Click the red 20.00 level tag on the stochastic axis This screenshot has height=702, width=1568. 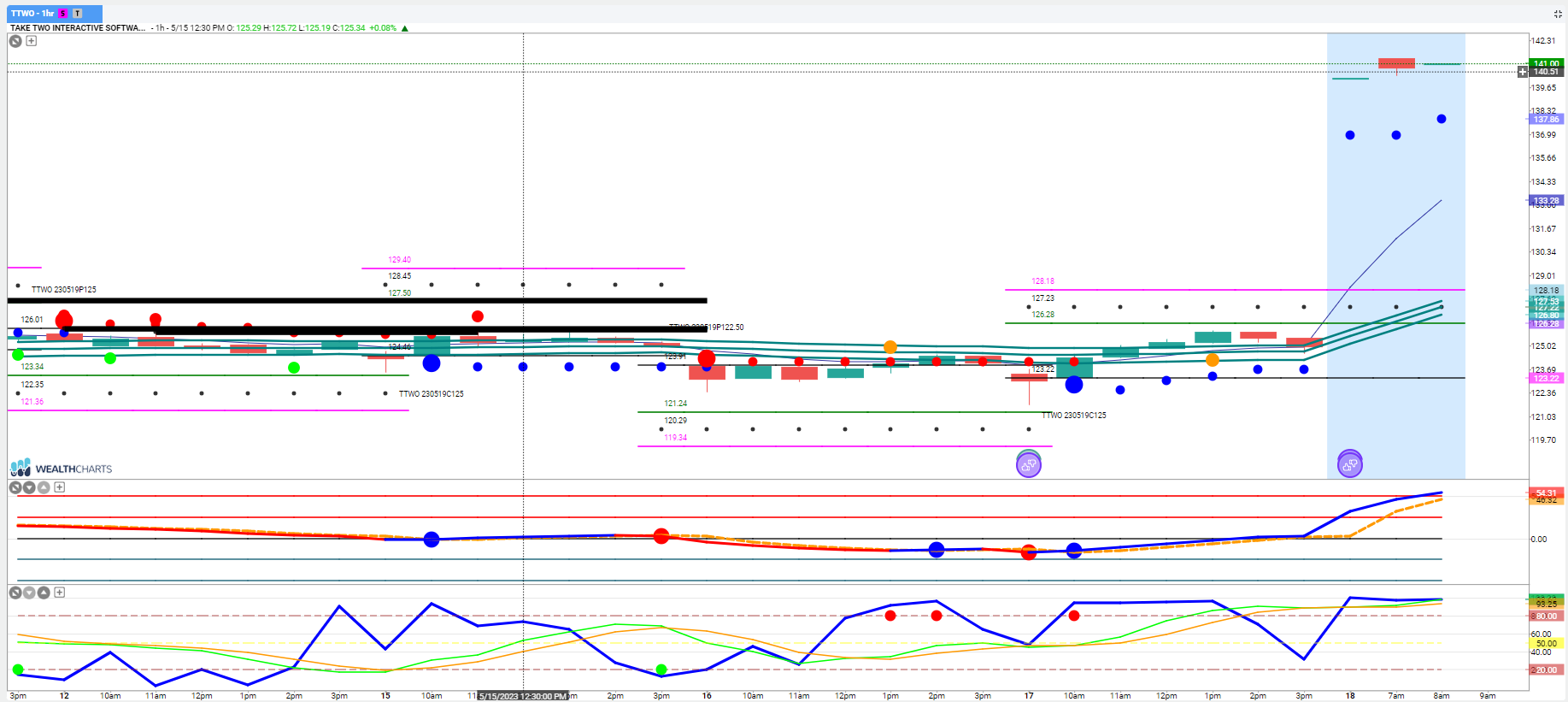click(1546, 670)
